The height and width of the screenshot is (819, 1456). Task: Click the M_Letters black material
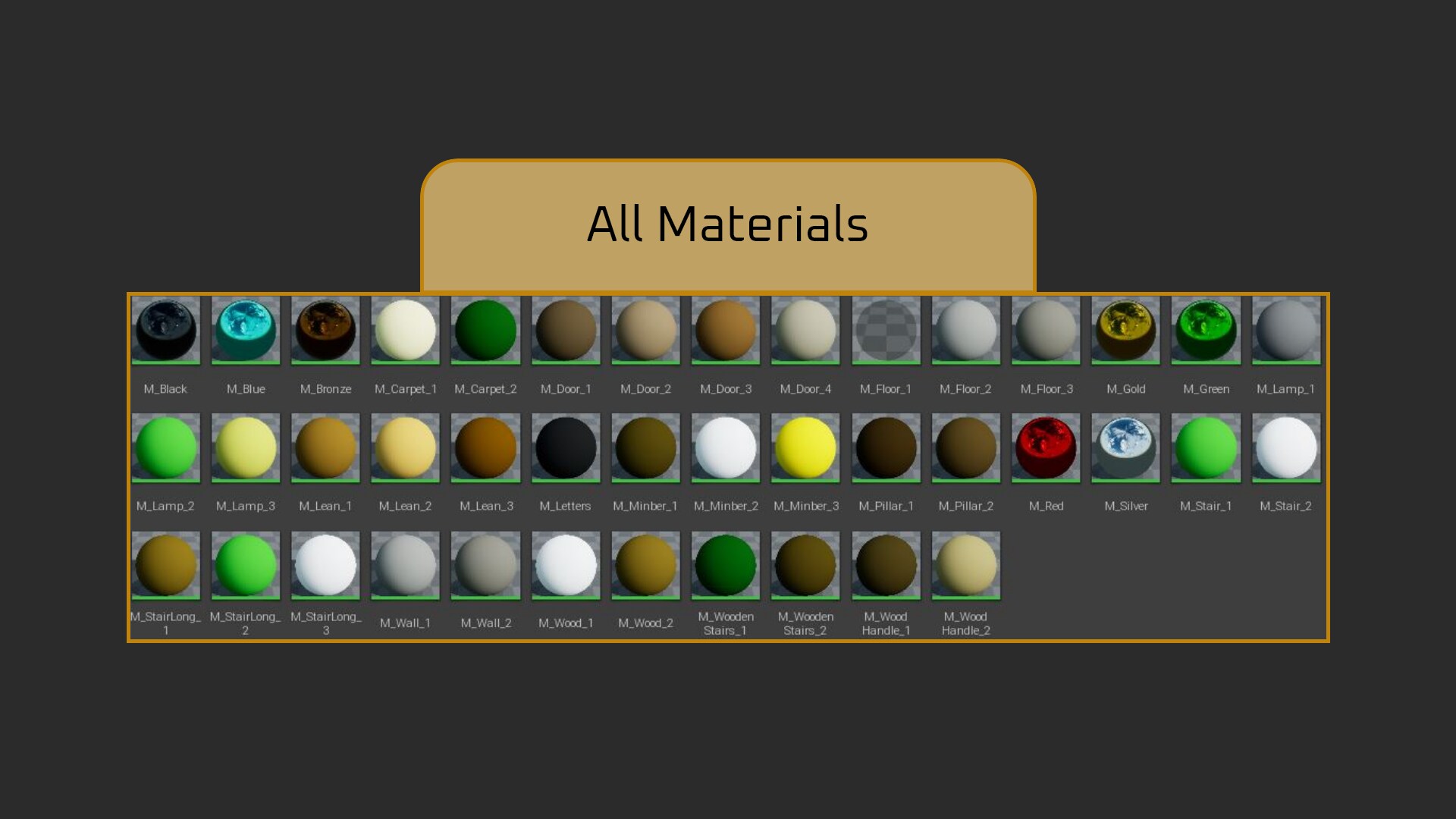[565, 447]
